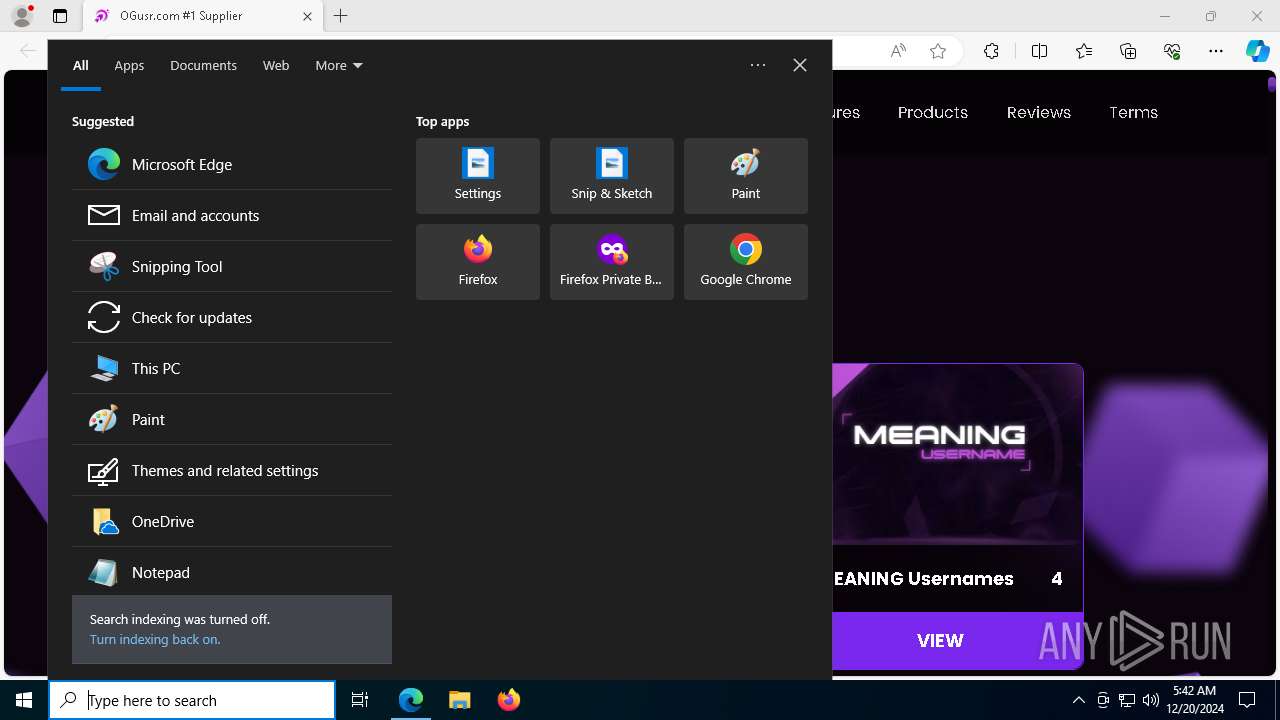Open network status in system tray
Screen dimensions: 1280x720
1127,700
